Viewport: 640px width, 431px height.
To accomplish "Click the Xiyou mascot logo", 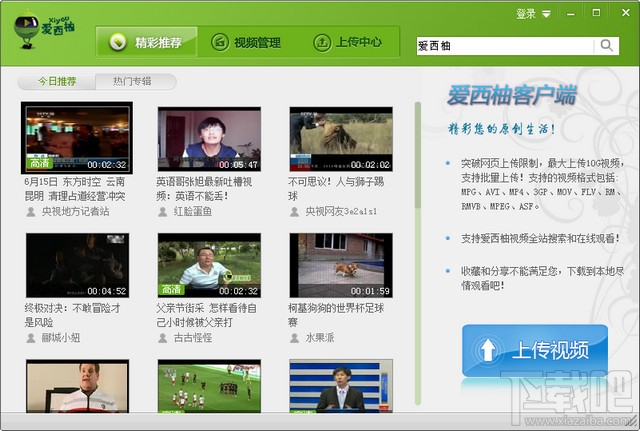I will (43, 29).
